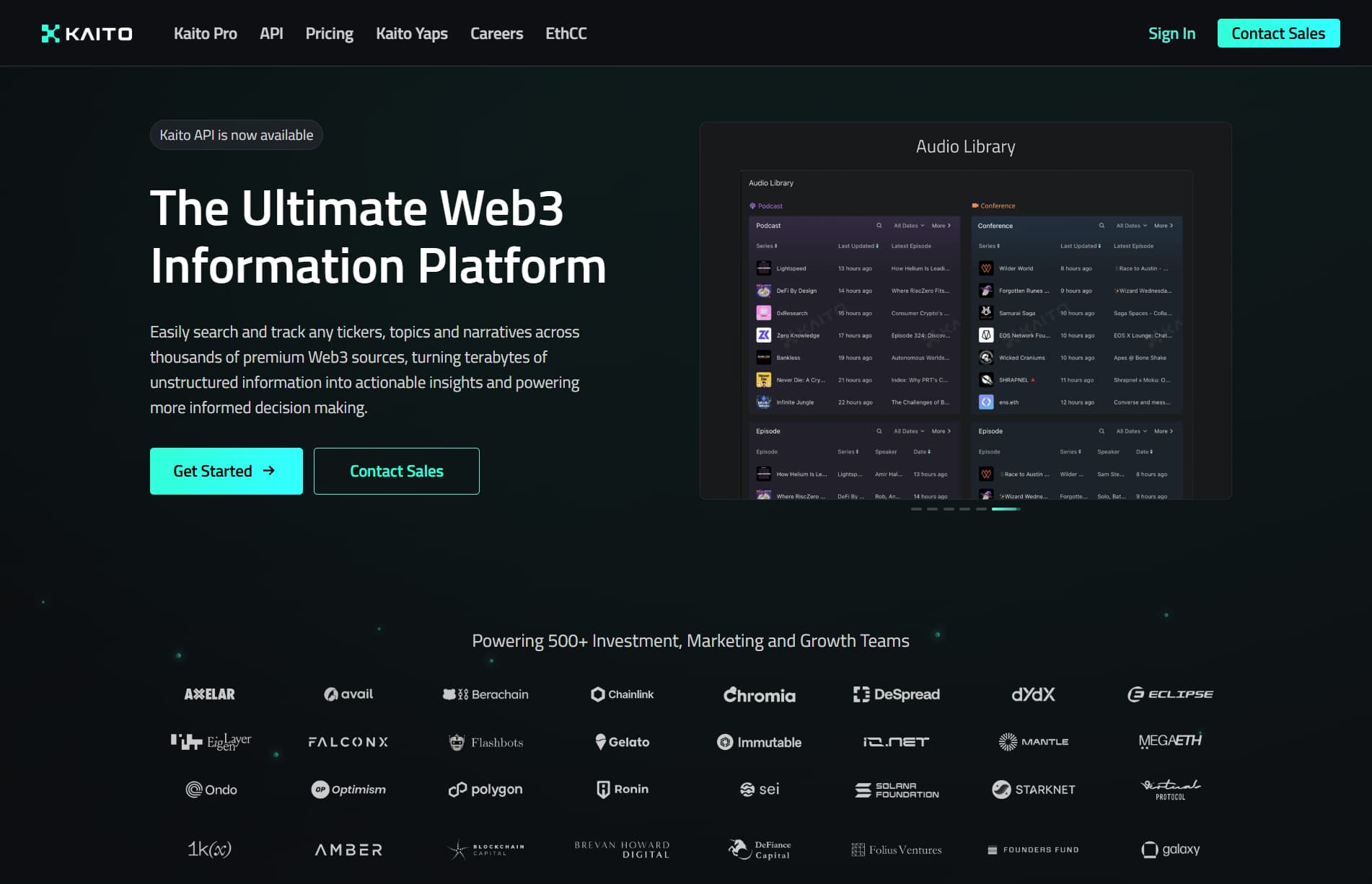Screen dimensions: 1372x884
Task: Click the Conference panel search icon
Action: (1101, 226)
